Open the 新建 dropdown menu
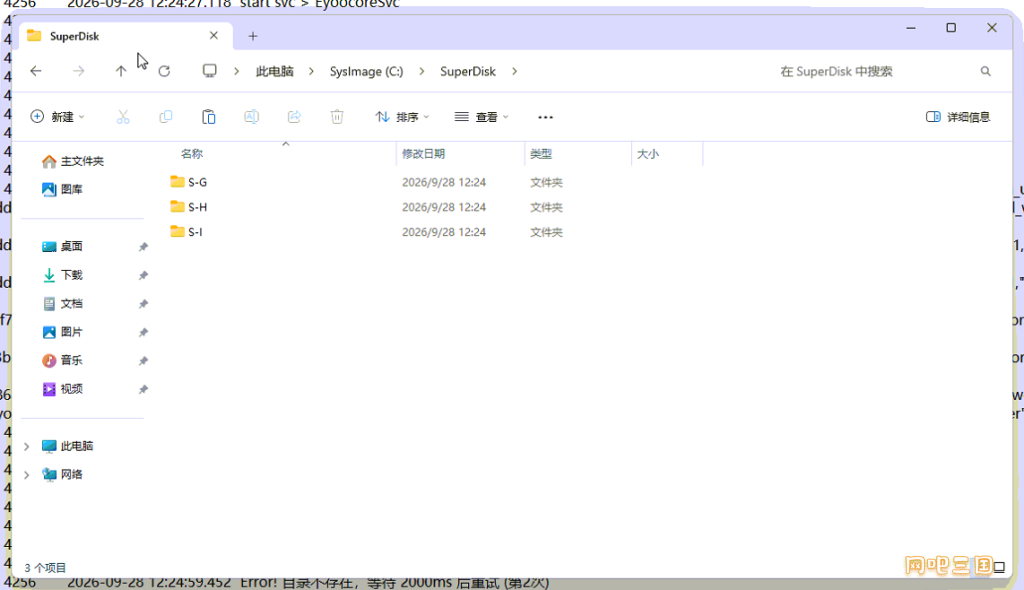The width and height of the screenshot is (1024, 590). click(57, 117)
